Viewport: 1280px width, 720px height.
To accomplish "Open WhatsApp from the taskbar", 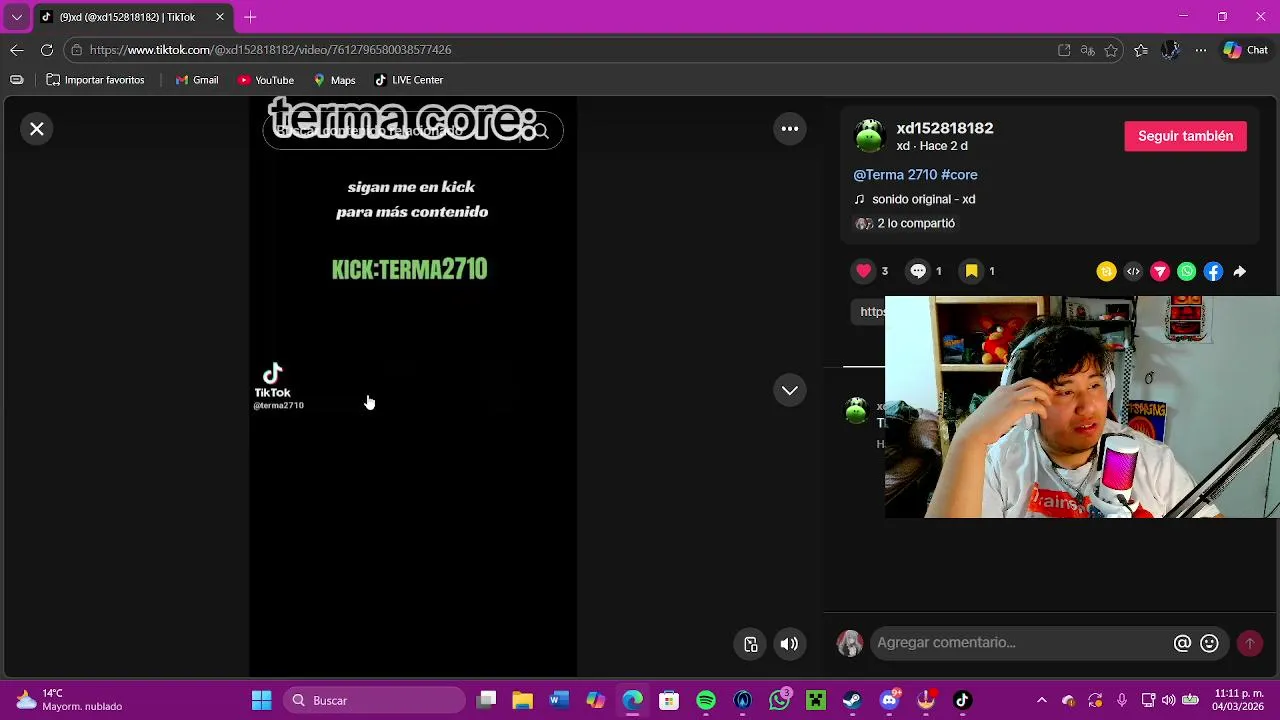I will pyautogui.click(x=780, y=701).
